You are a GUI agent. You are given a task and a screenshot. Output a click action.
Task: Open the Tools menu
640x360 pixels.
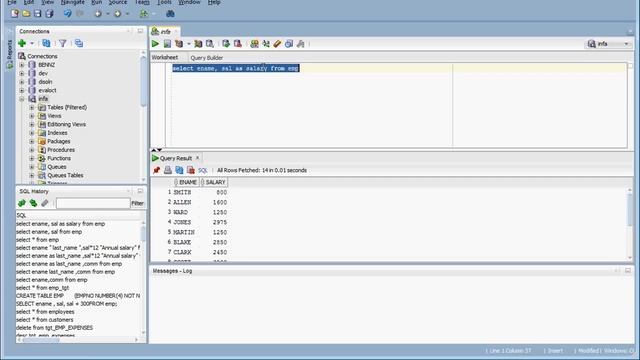pos(164,2)
